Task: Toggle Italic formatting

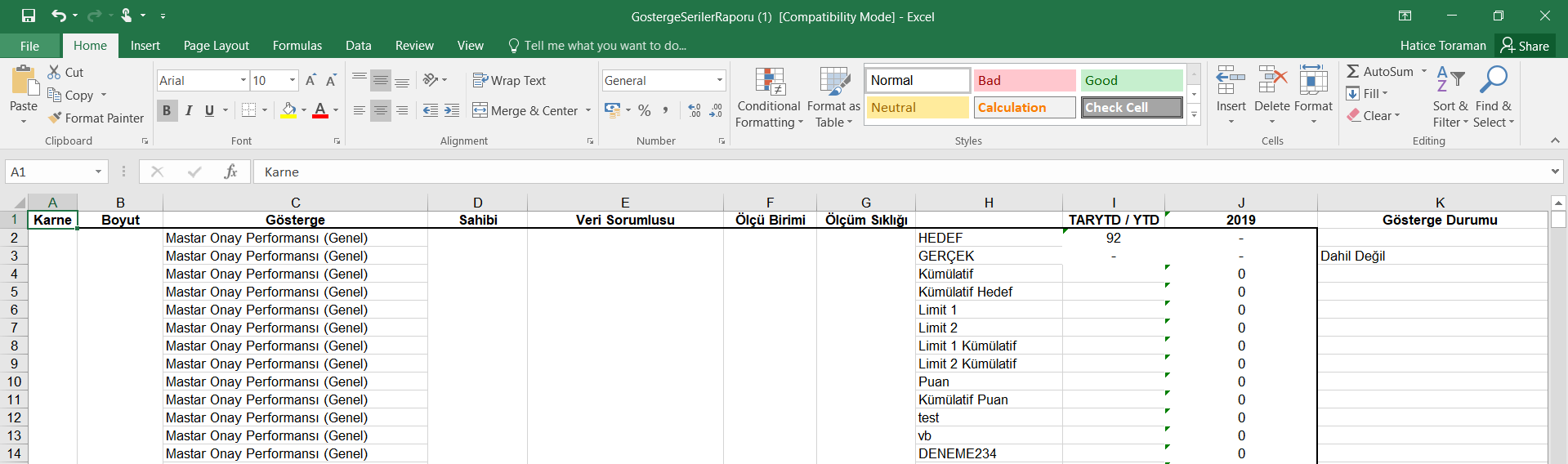Action: (189, 110)
